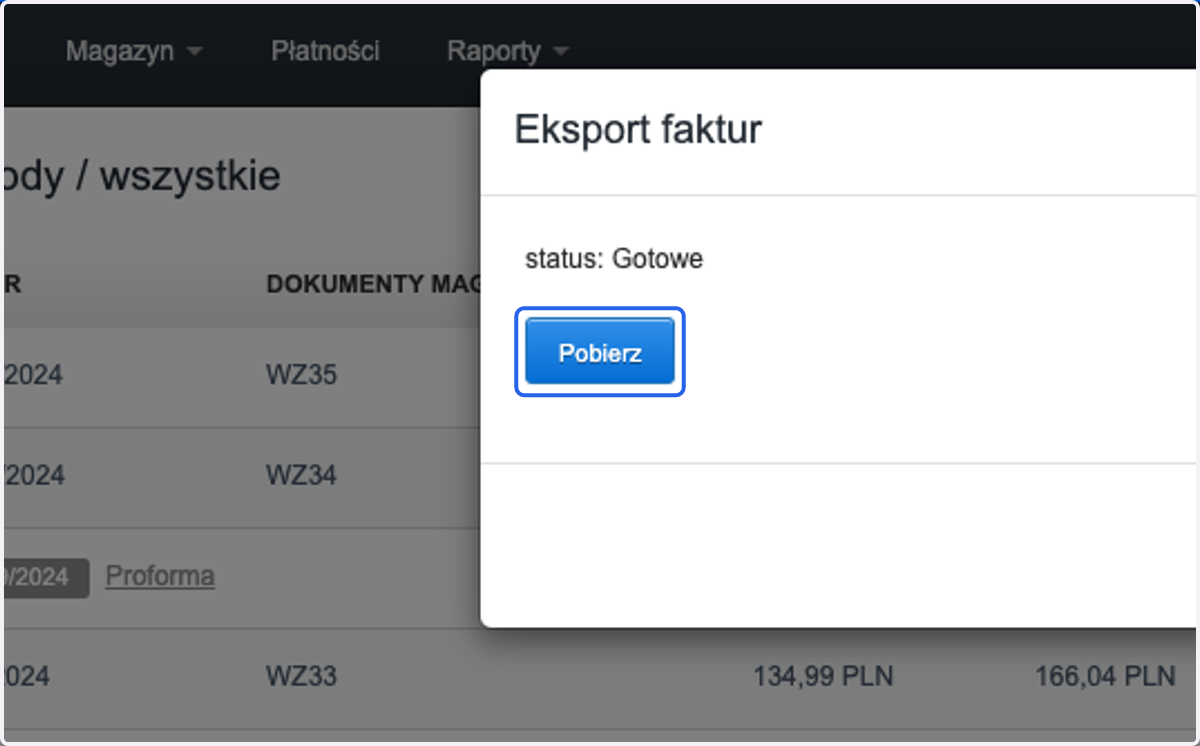Select the 166,04 PLN gross amount
The height and width of the screenshot is (746, 1200).
click(1105, 677)
